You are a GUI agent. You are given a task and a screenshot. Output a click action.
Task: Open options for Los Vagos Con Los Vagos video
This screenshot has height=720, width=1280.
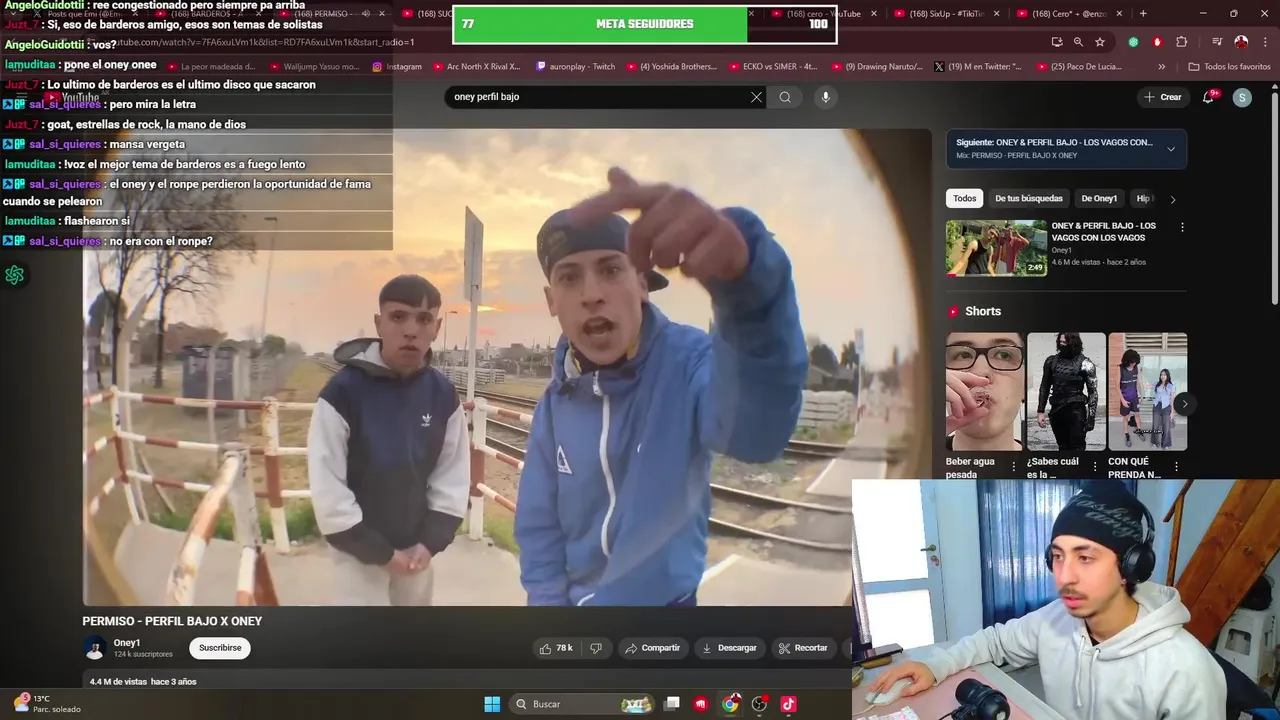[x=1182, y=227]
